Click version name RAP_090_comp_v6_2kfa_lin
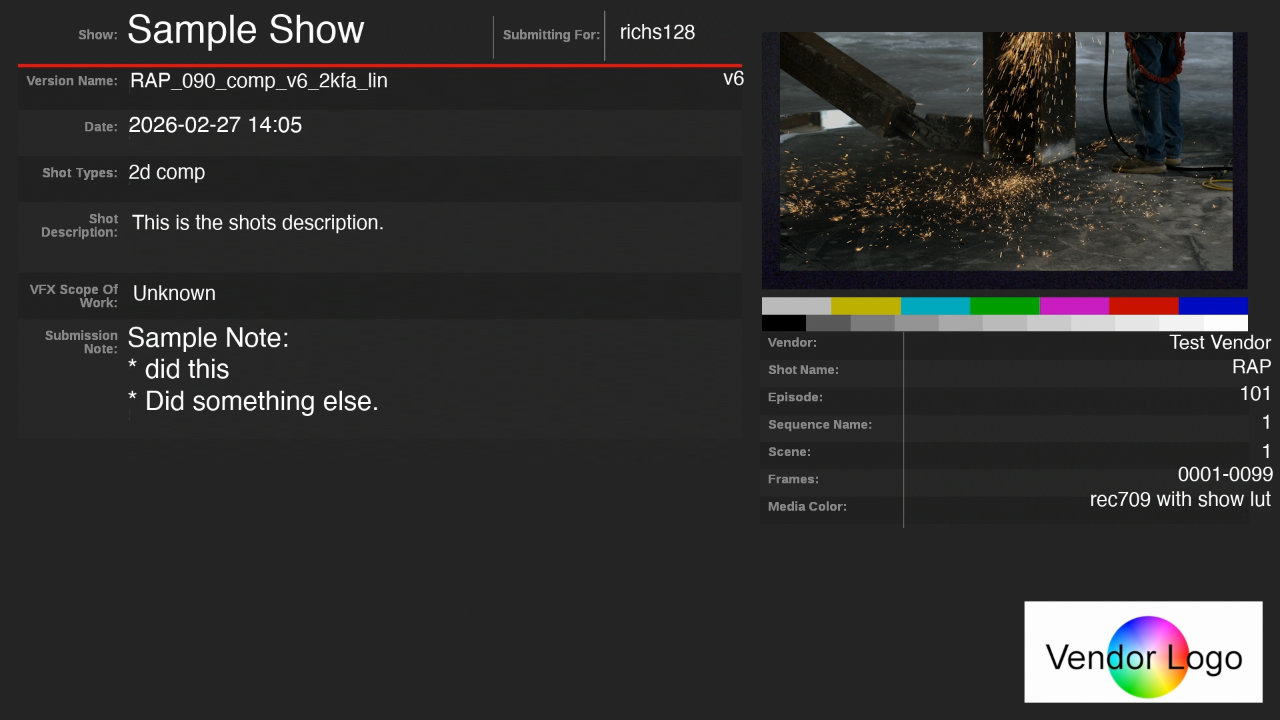 click(x=259, y=81)
